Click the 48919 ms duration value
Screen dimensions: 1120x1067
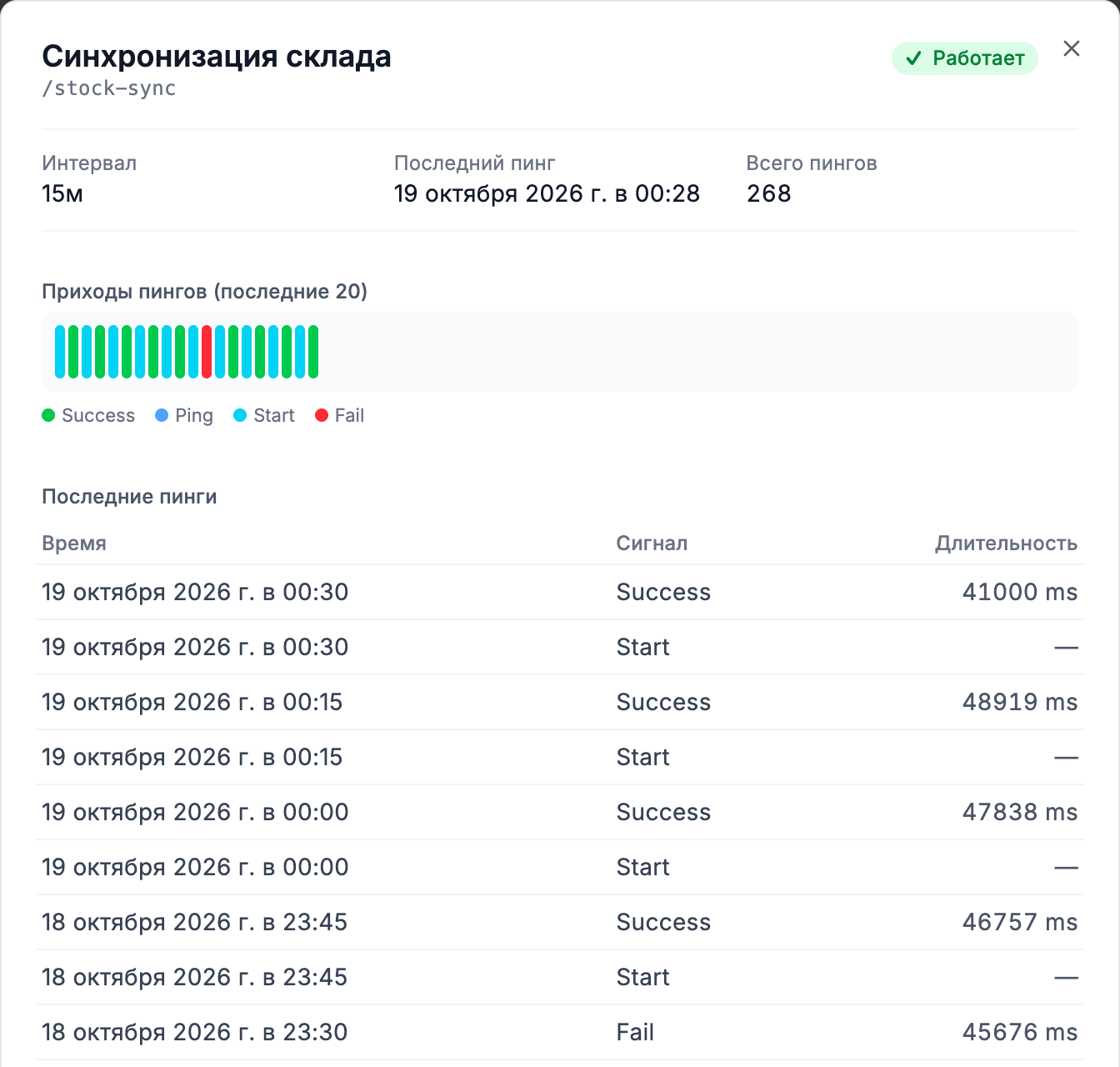tap(1020, 702)
